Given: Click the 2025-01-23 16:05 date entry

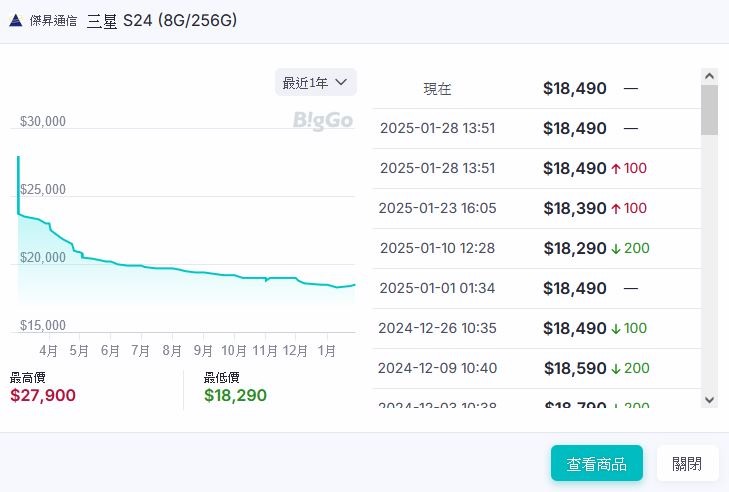Looking at the screenshot, I should (437, 208).
